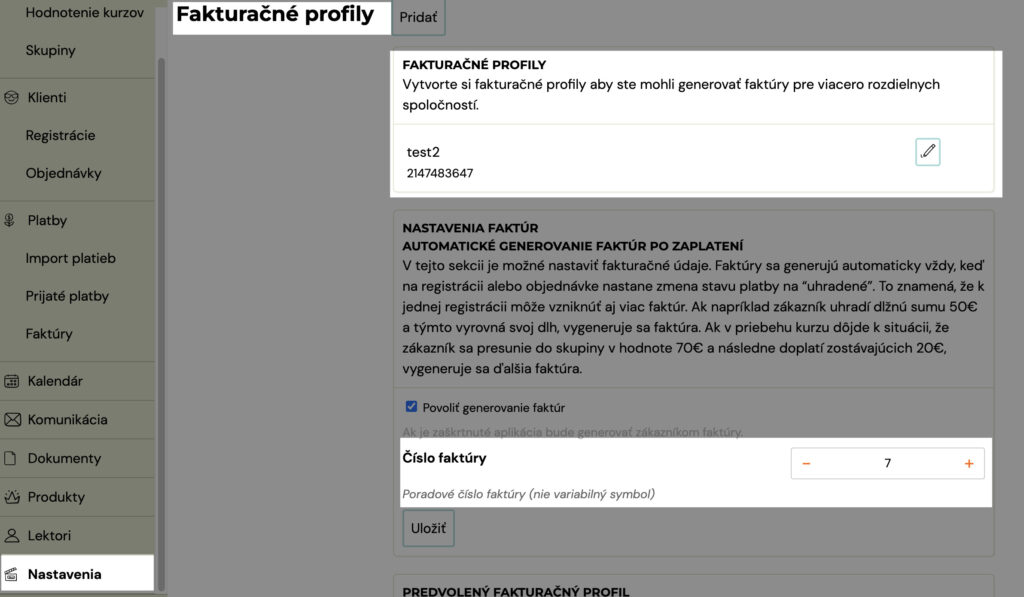
Task: Click the Komunikácia envelope icon
Action: click(x=12, y=420)
